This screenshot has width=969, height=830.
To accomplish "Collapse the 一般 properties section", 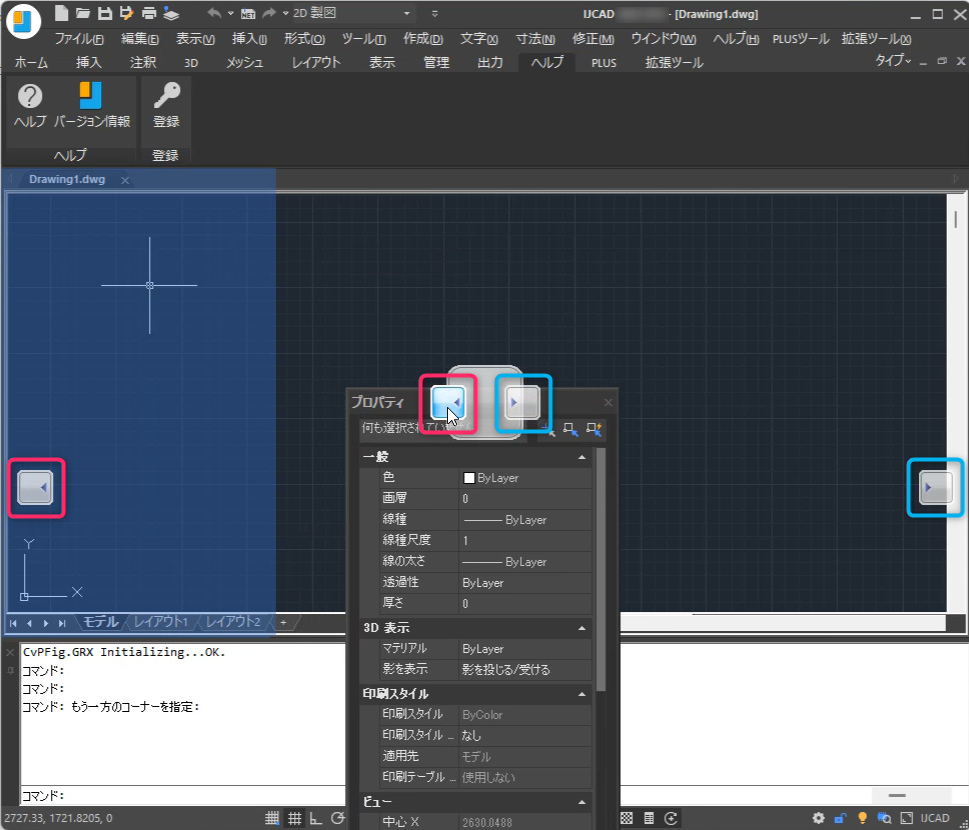I will coord(582,457).
